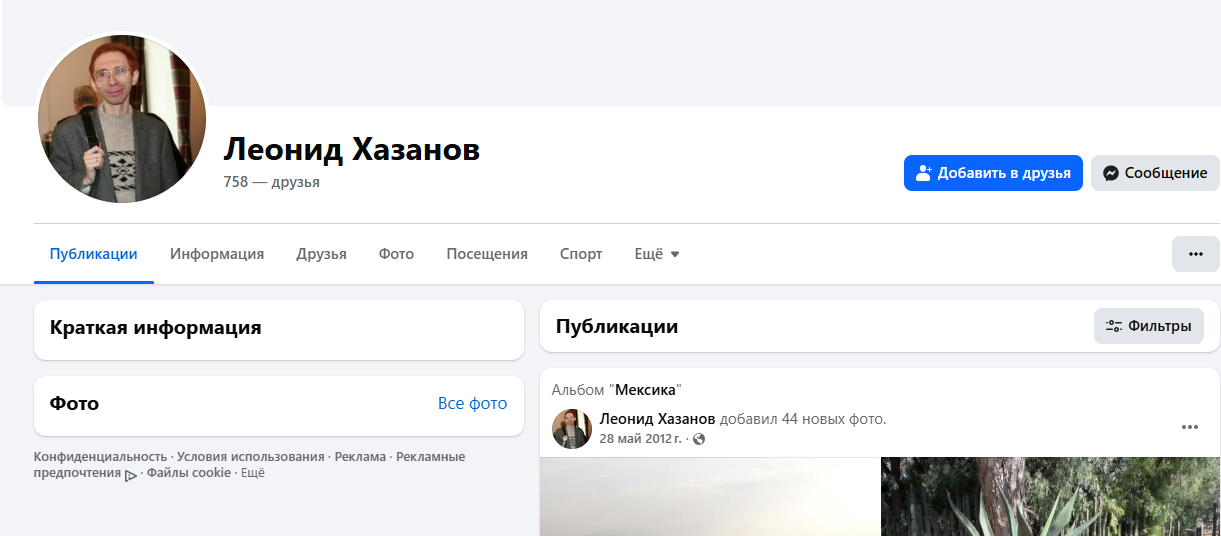Expand the footer Ещё link

(252, 473)
